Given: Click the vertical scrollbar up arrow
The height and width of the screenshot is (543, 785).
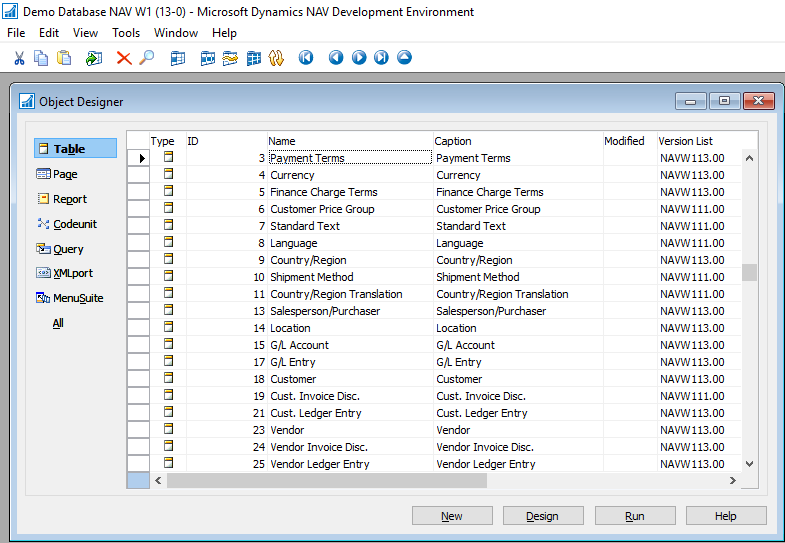Looking at the screenshot, I should 749,158.
